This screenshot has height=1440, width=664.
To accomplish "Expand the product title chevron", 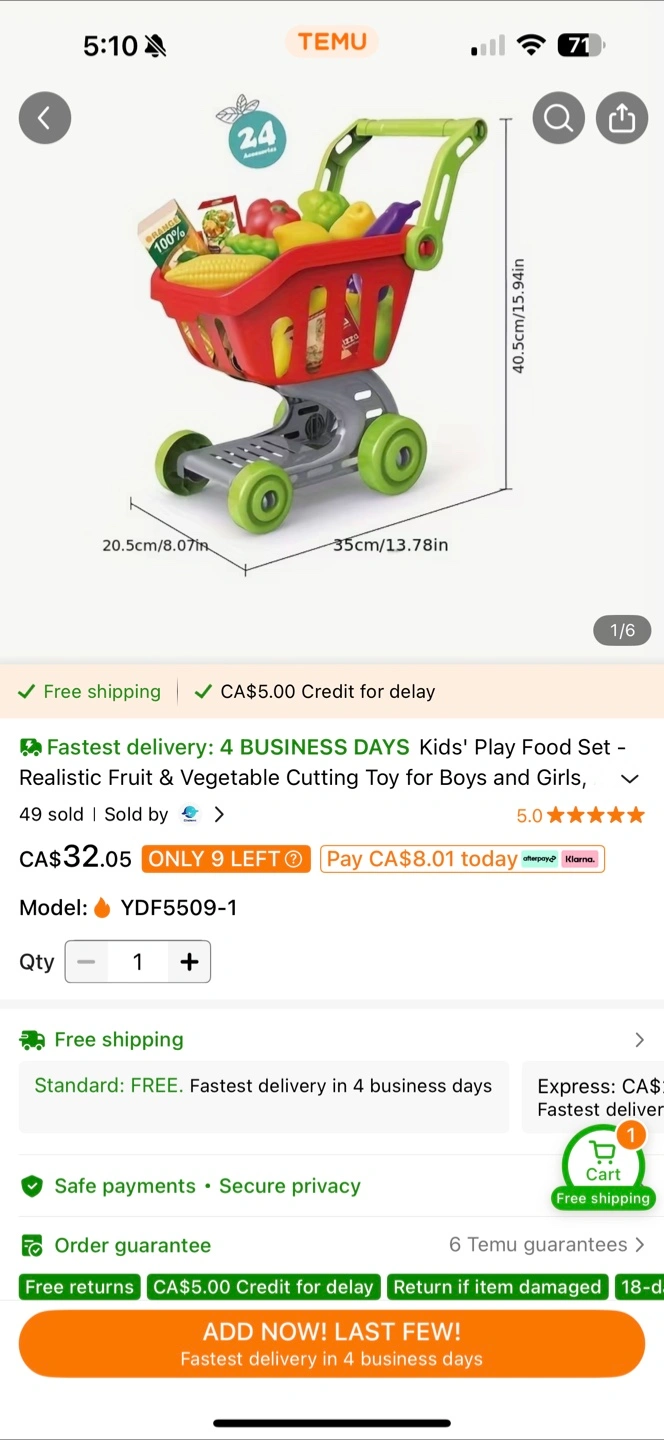I will tap(629, 779).
